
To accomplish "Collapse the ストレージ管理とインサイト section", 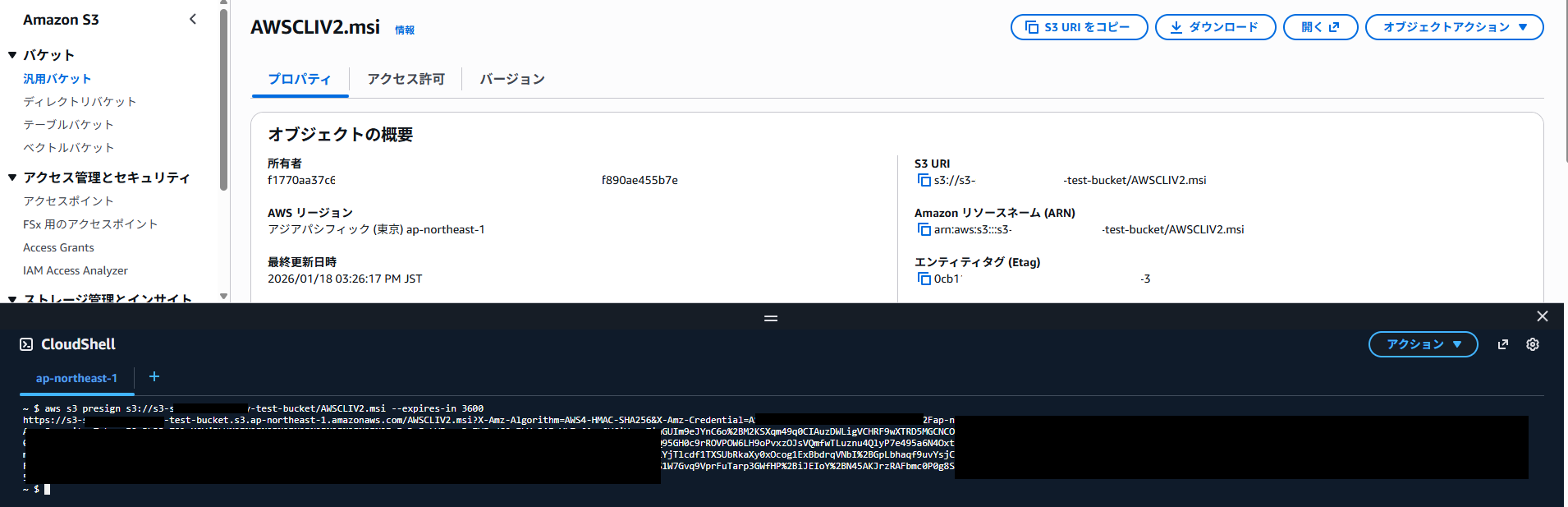I will click(x=12, y=299).
